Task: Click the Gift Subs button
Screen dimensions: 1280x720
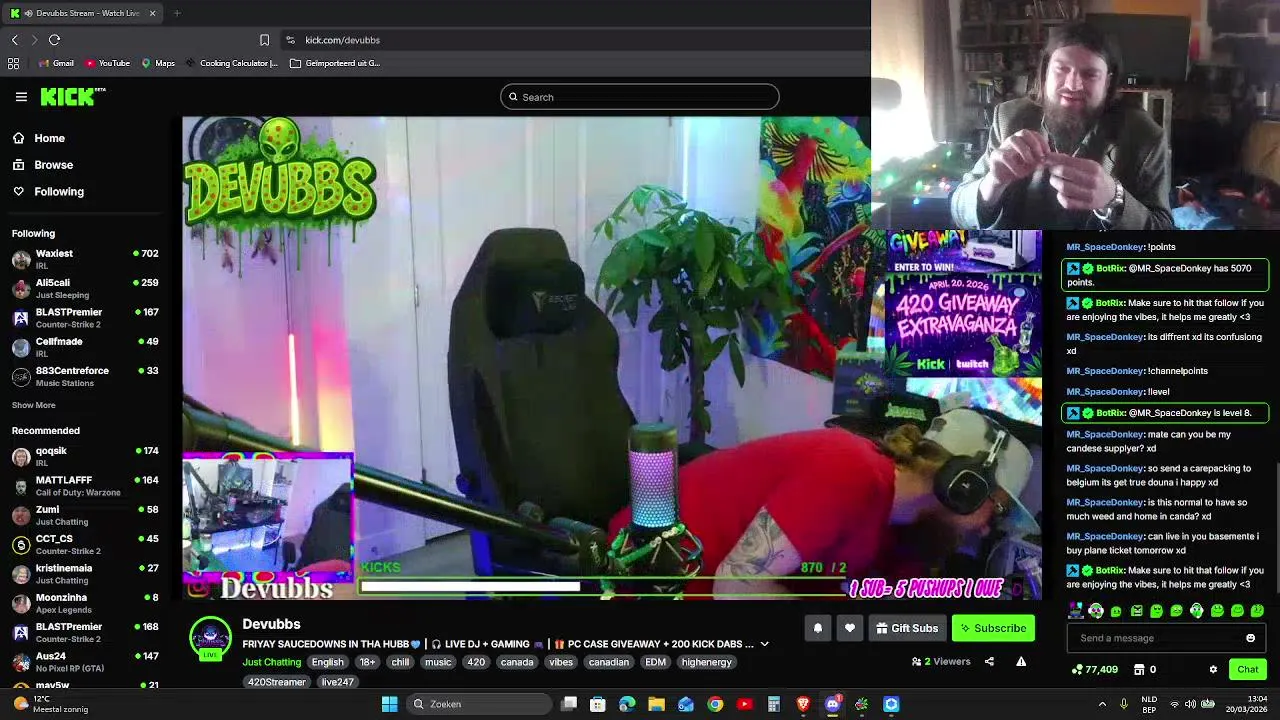Action: [x=907, y=628]
